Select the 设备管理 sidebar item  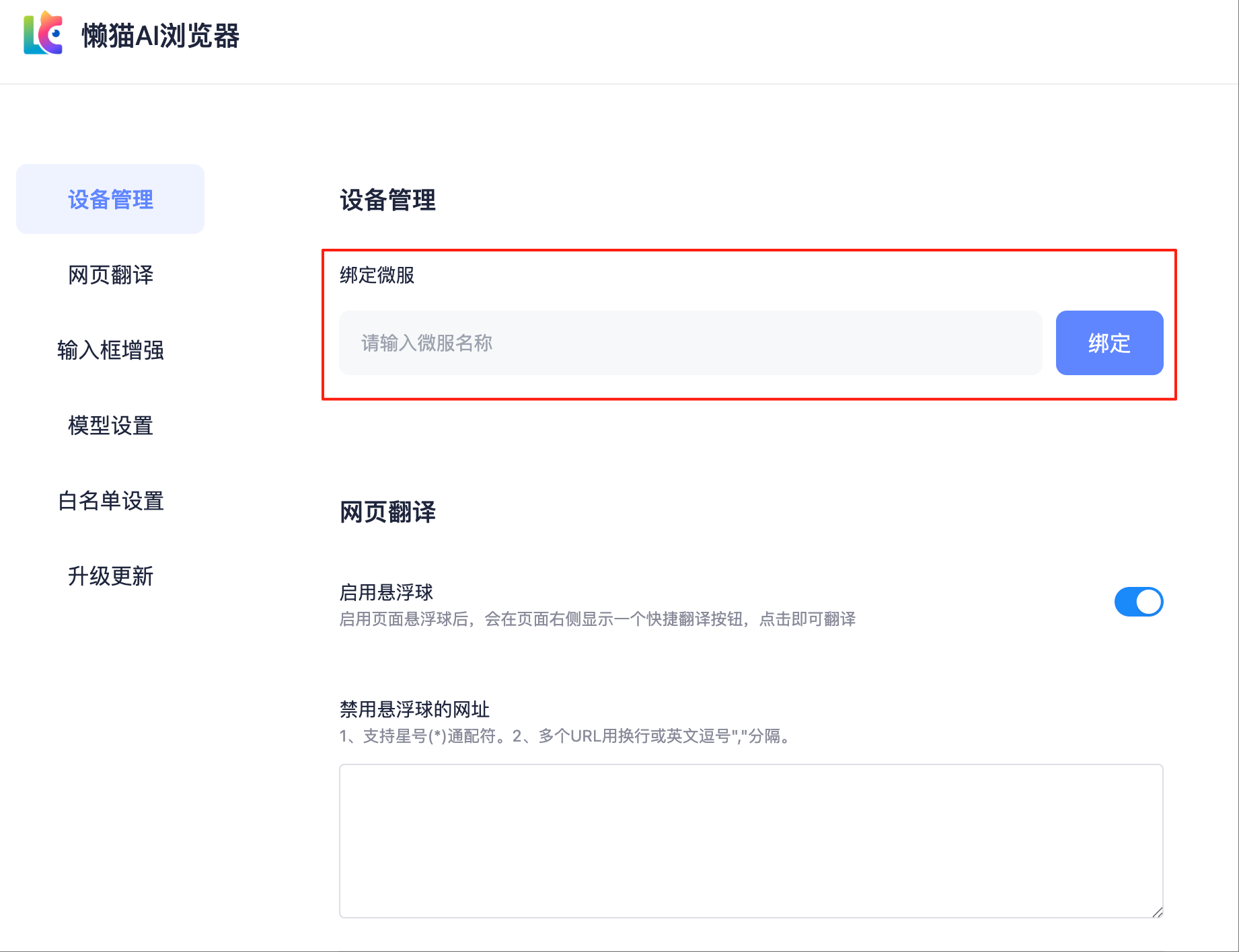110,199
